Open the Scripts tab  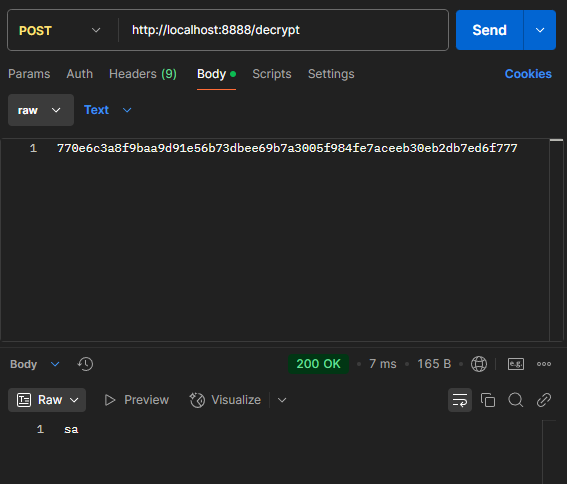point(272,74)
